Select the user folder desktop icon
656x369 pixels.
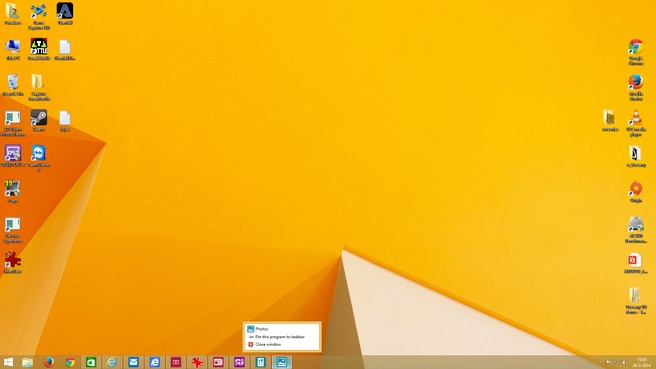point(13,14)
